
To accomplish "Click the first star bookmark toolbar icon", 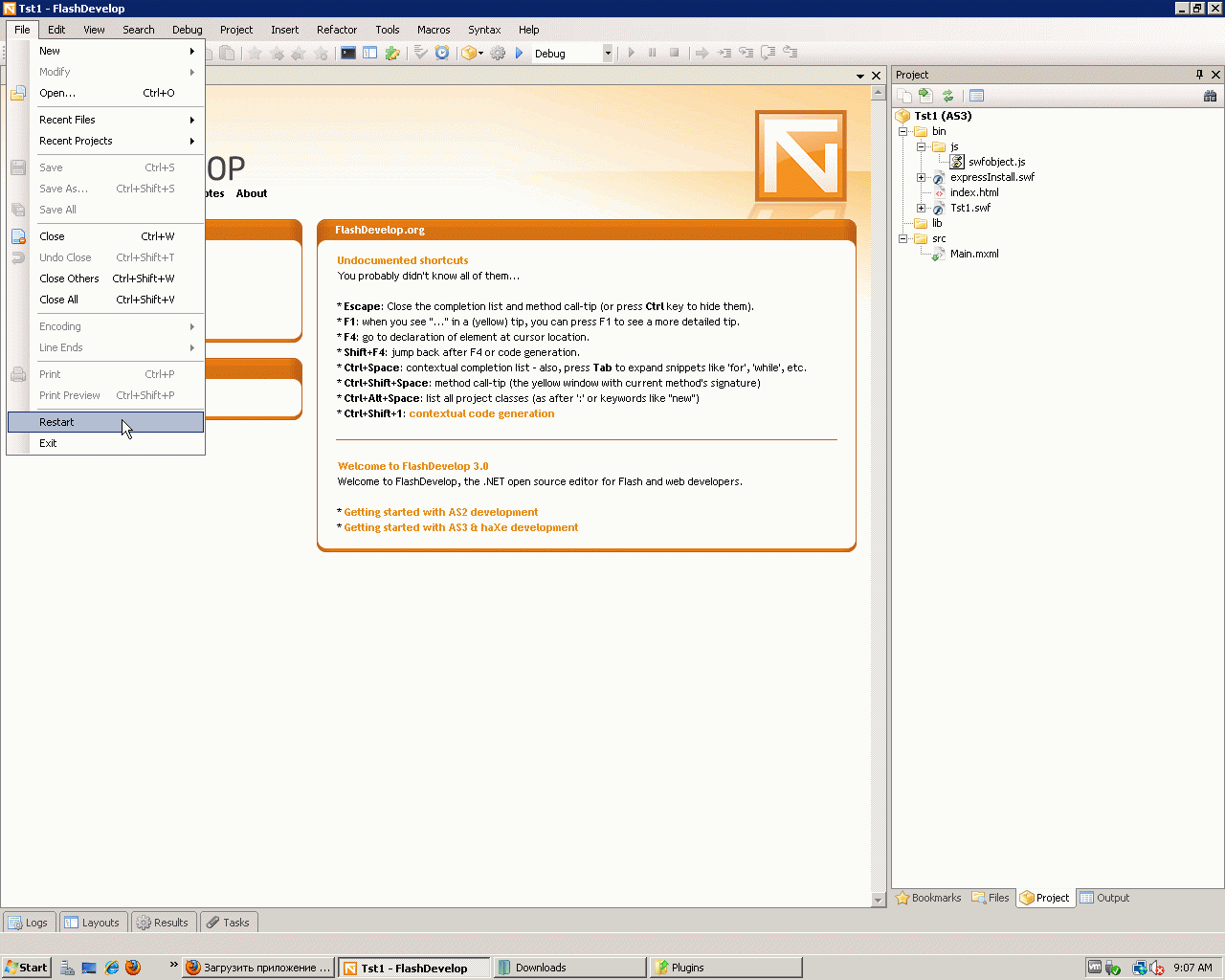I will 255,54.
